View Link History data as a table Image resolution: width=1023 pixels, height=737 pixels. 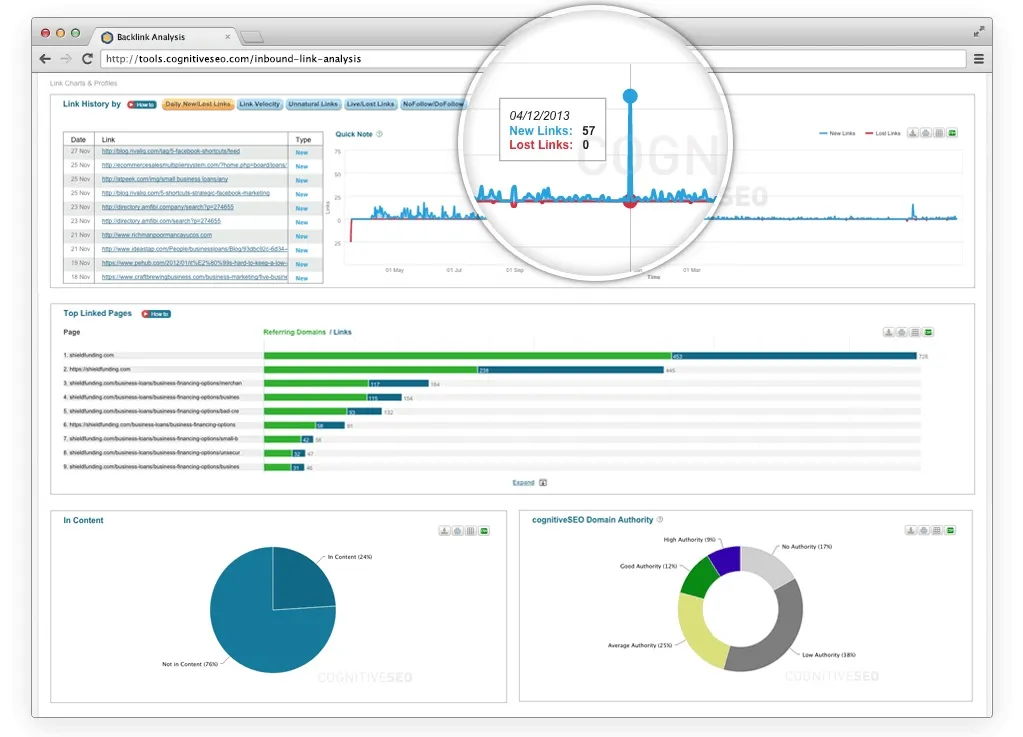tap(938, 132)
